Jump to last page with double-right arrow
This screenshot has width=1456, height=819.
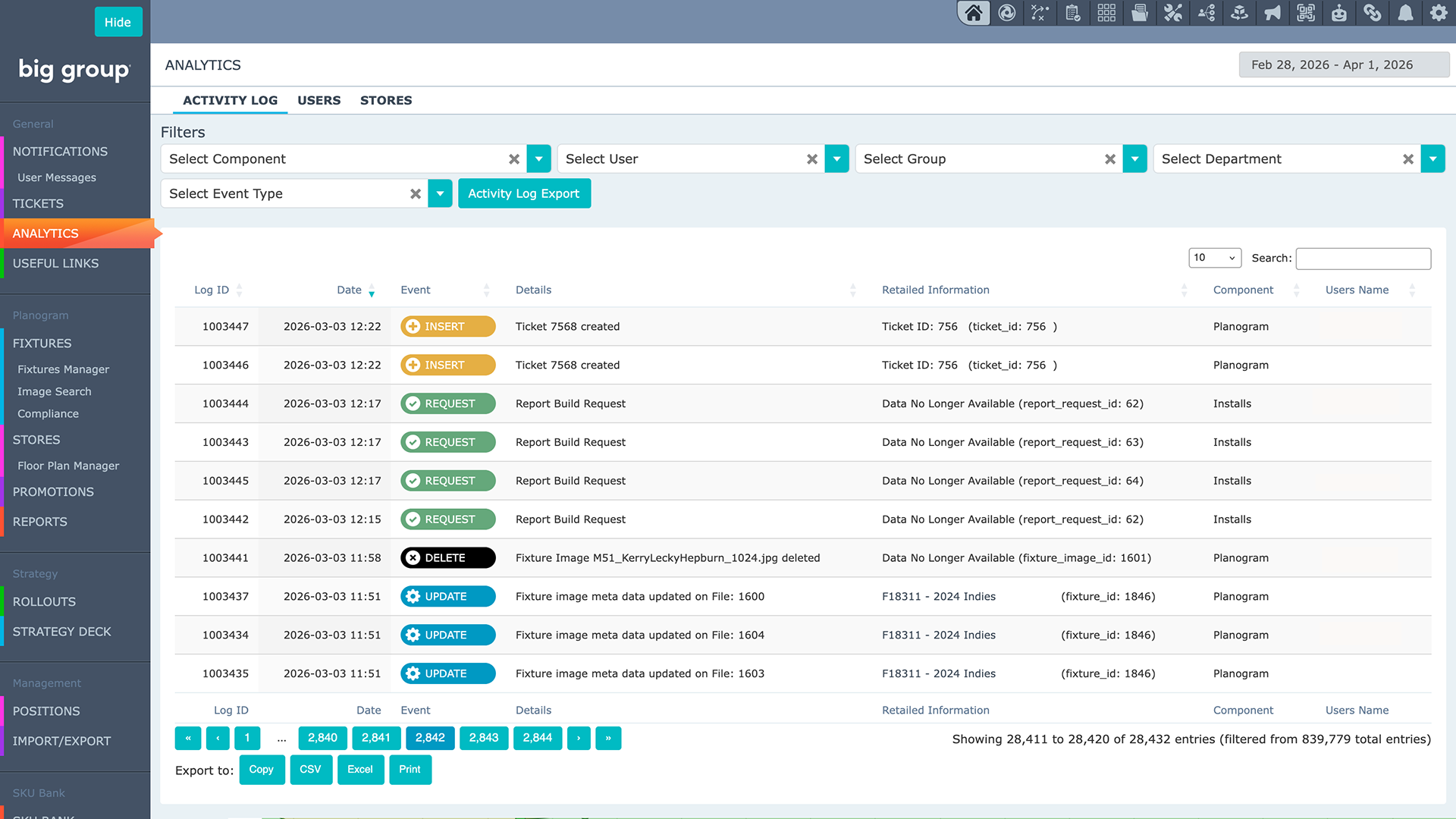coord(608,739)
